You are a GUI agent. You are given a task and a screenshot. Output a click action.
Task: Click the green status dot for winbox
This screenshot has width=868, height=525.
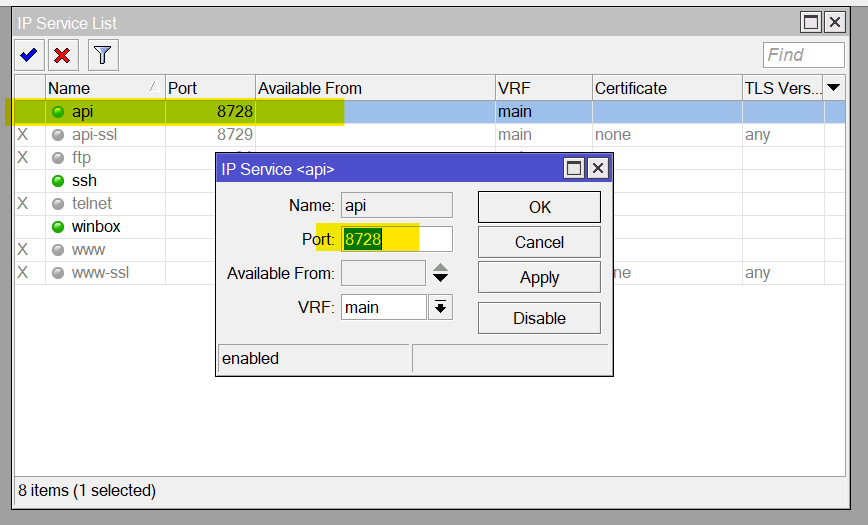point(58,227)
